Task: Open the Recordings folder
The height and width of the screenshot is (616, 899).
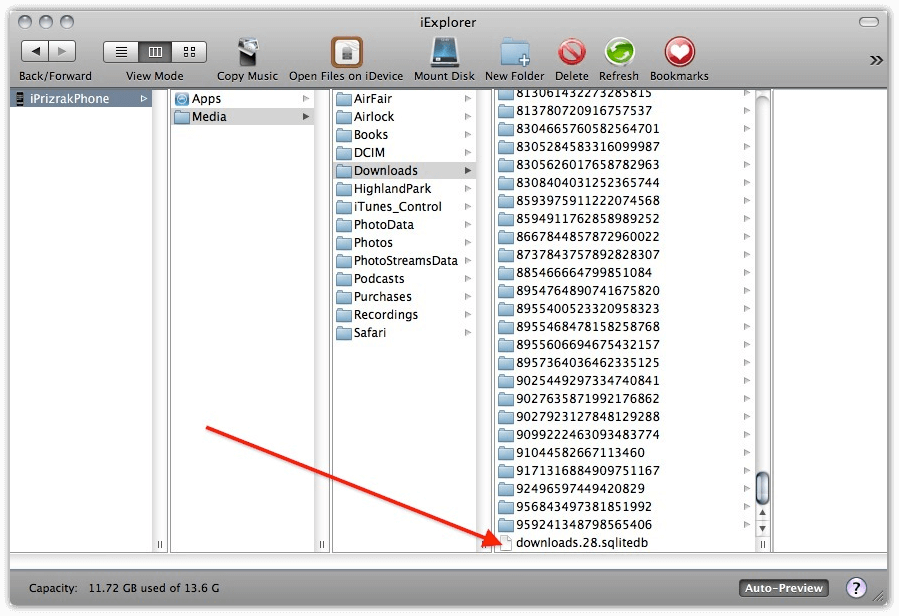Action: coord(405,315)
